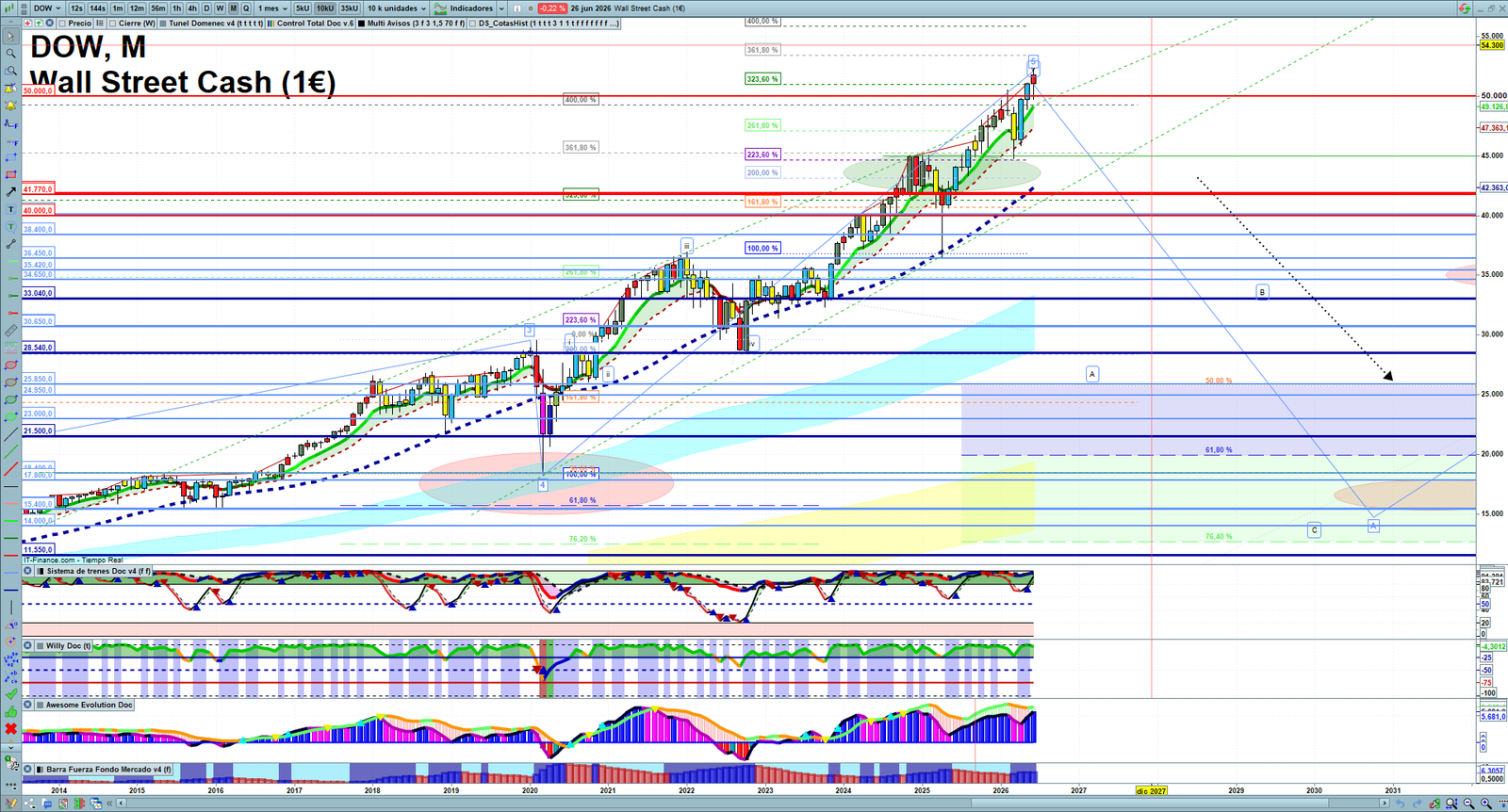Viewport: 1508px width, 812px height.
Task: Select the magnifier zoom tool
Action: coord(11,53)
